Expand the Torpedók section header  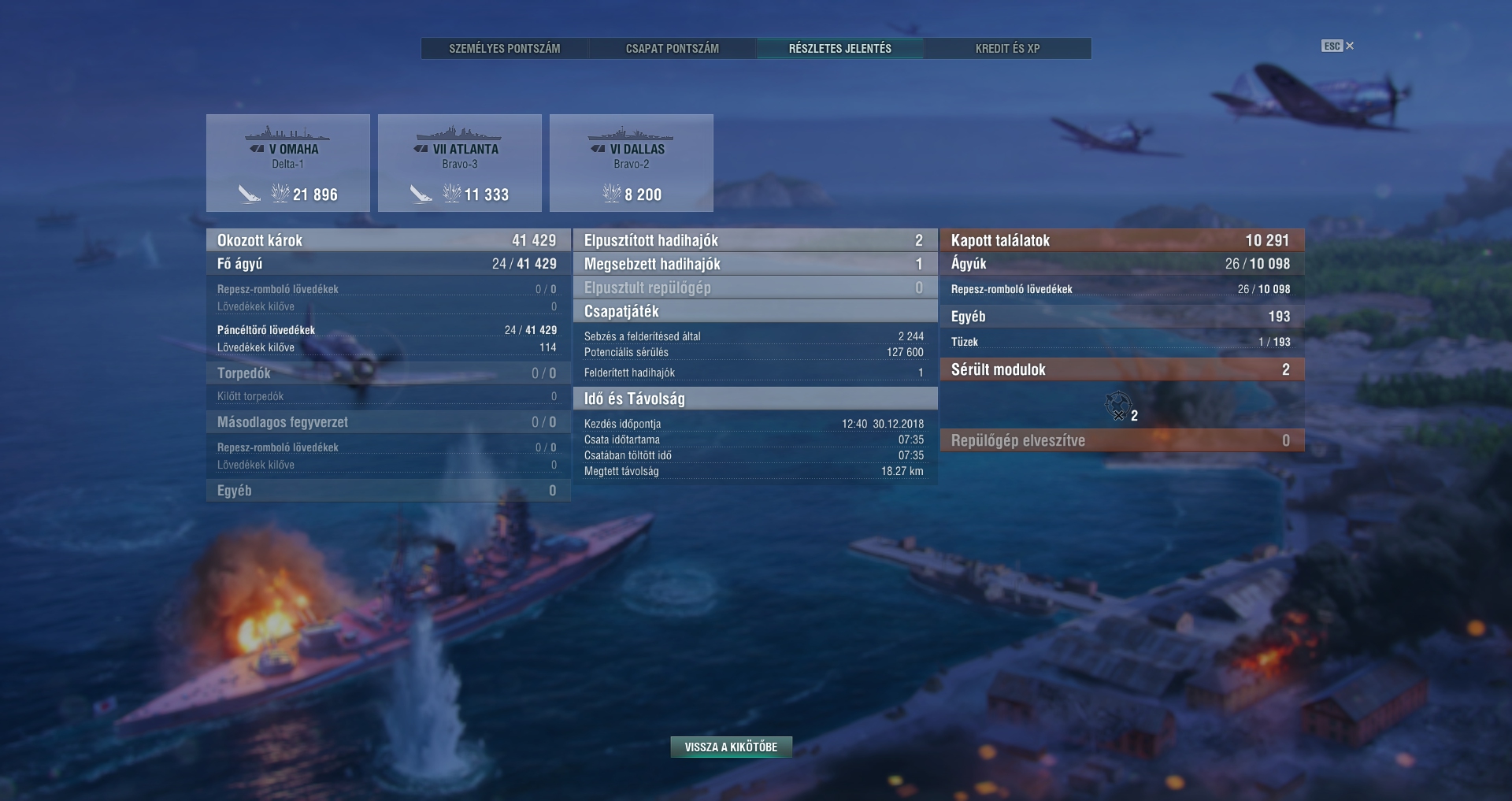tap(388, 373)
